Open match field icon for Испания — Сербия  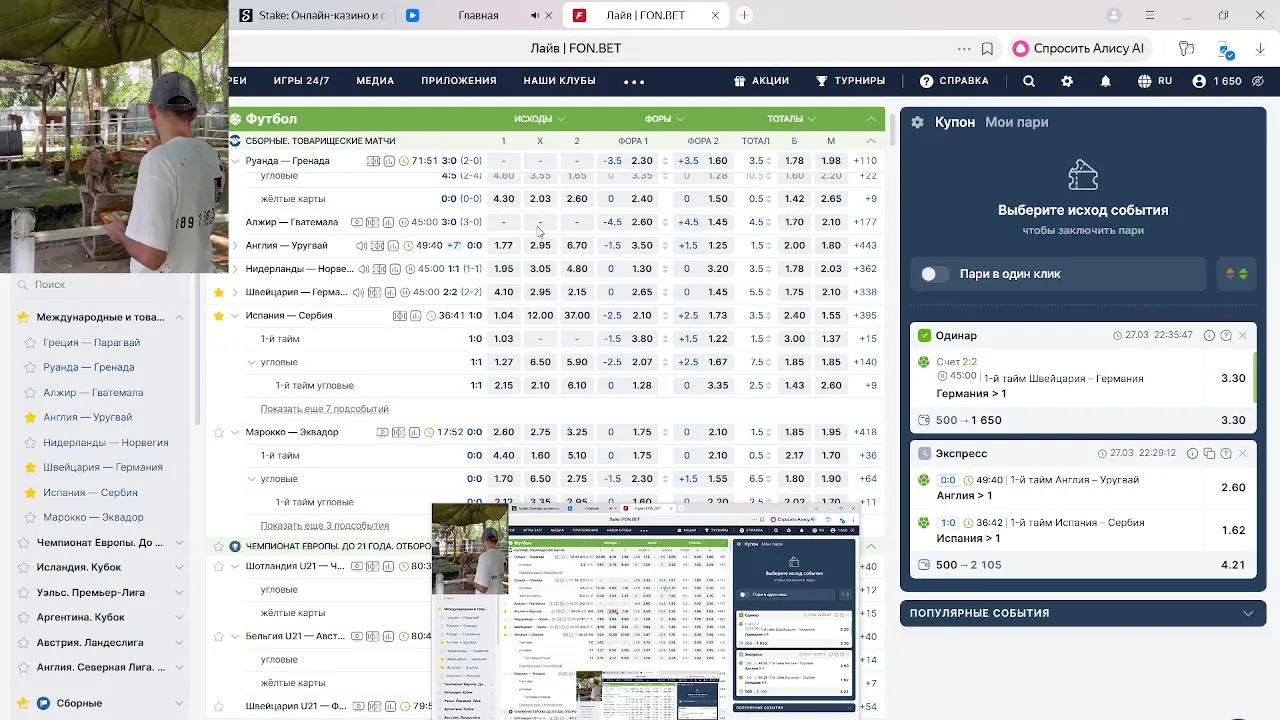[399, 316]
